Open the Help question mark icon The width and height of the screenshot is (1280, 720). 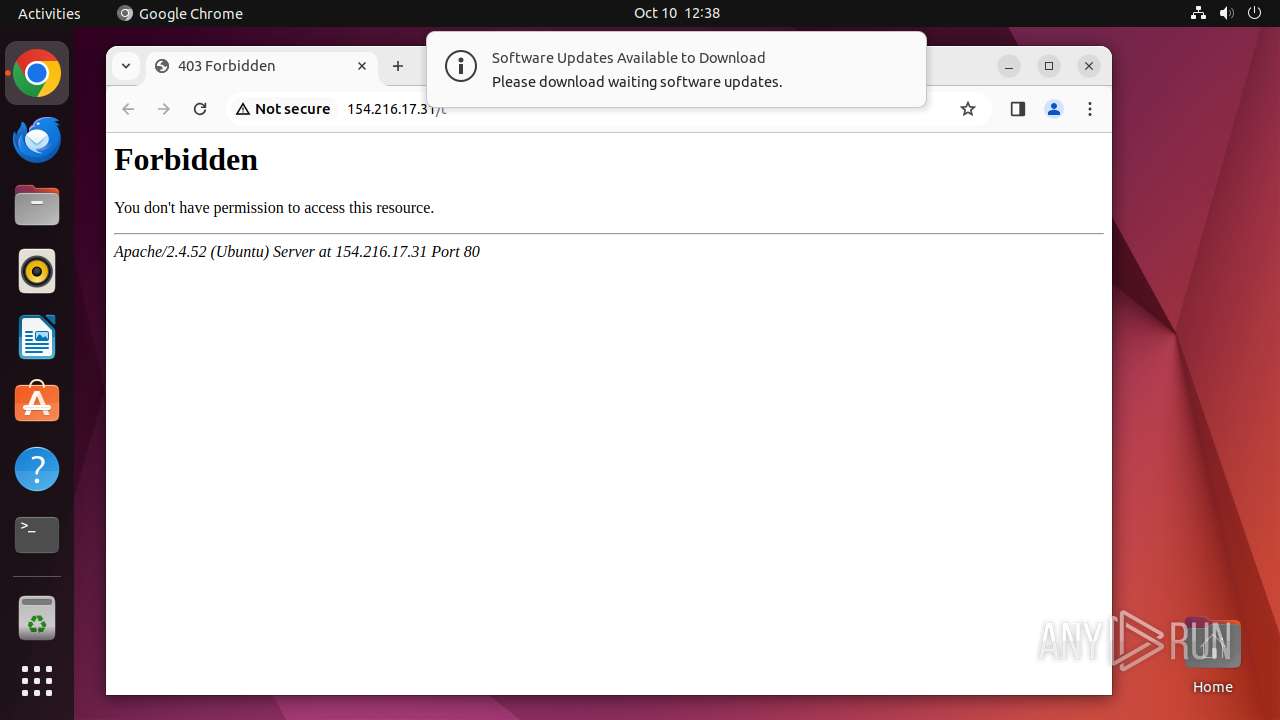click(37, 469)
